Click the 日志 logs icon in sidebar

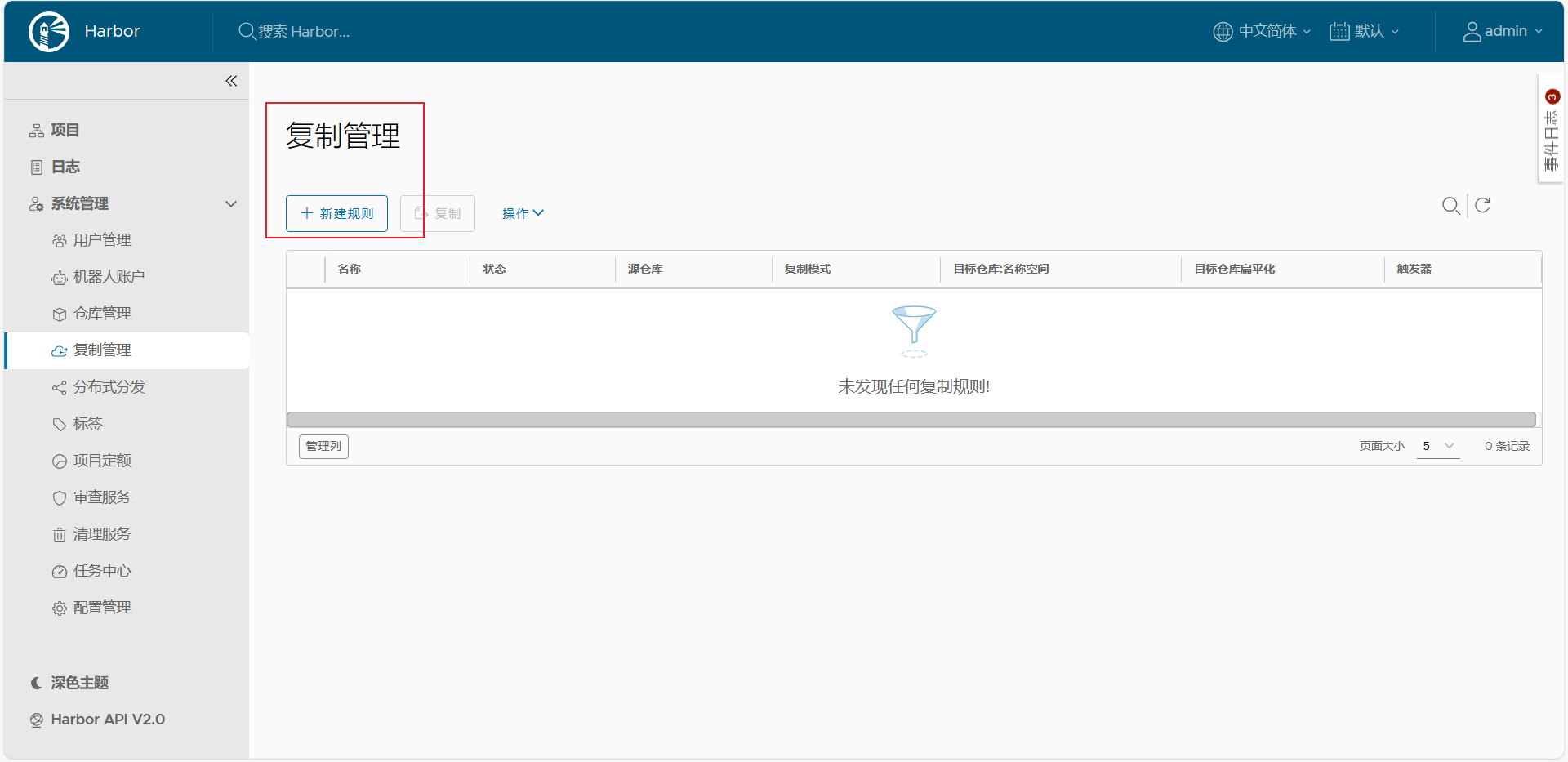pos(37,167)
